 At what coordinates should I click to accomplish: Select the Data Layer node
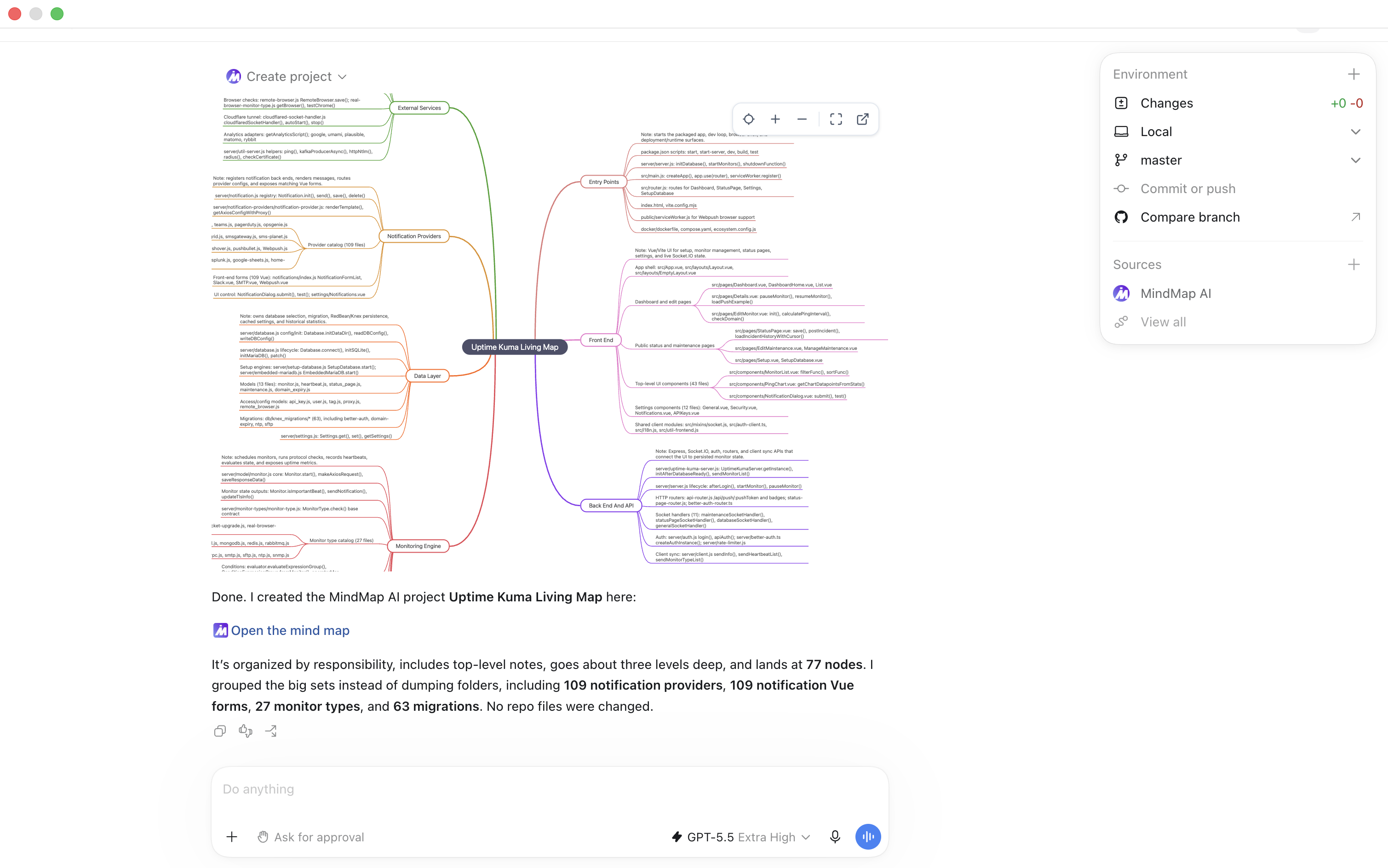(427, 376)
